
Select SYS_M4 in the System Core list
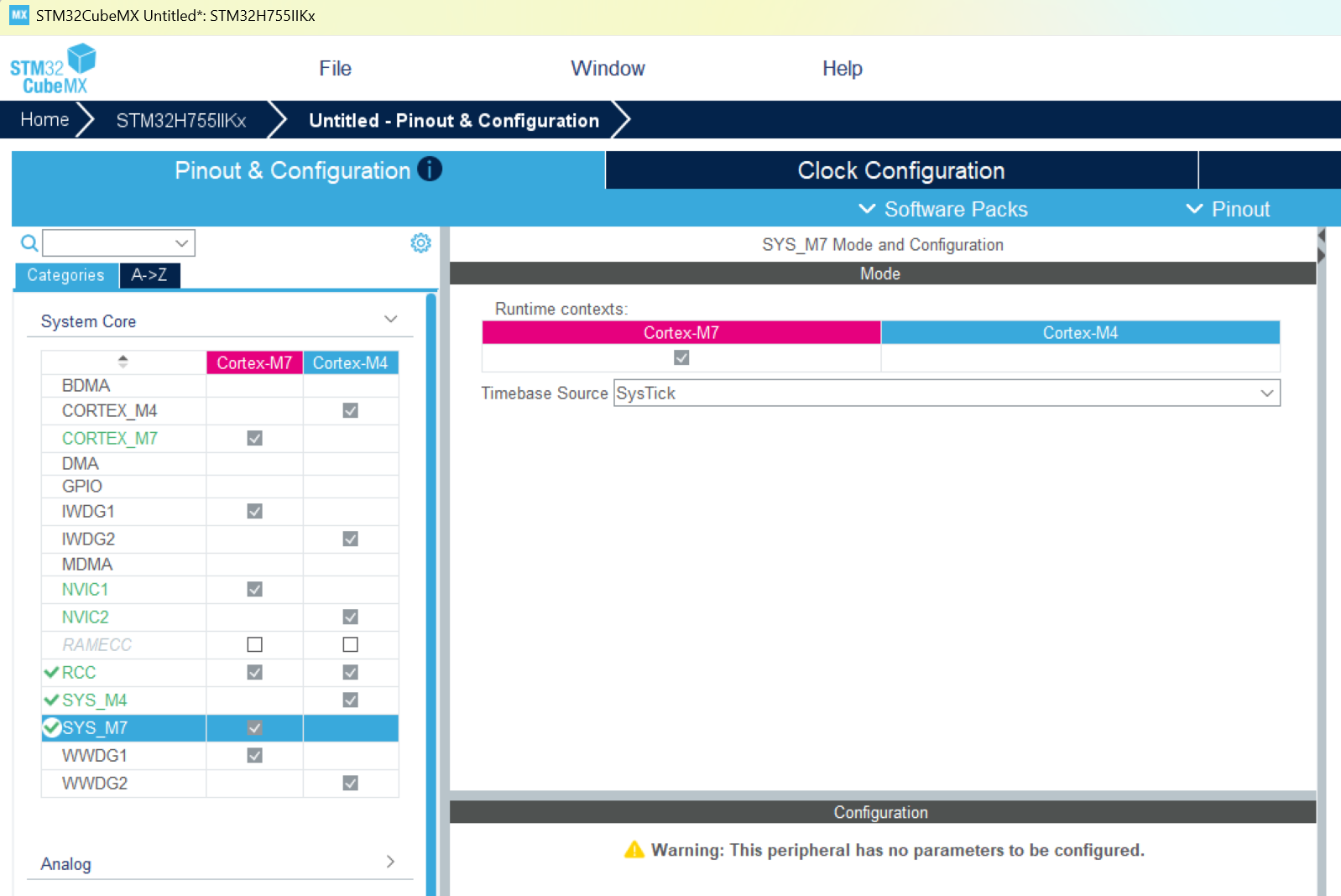[94, 700]
